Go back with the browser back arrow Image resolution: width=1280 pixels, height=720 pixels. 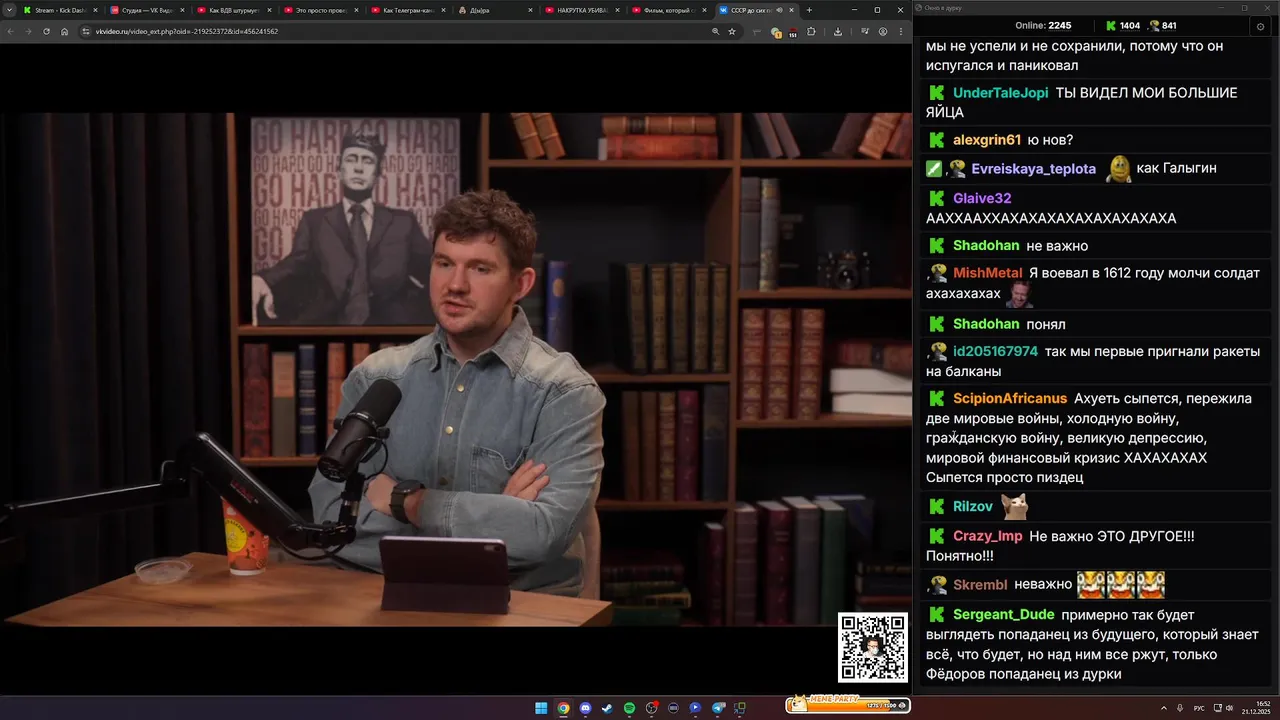[10, 31]
